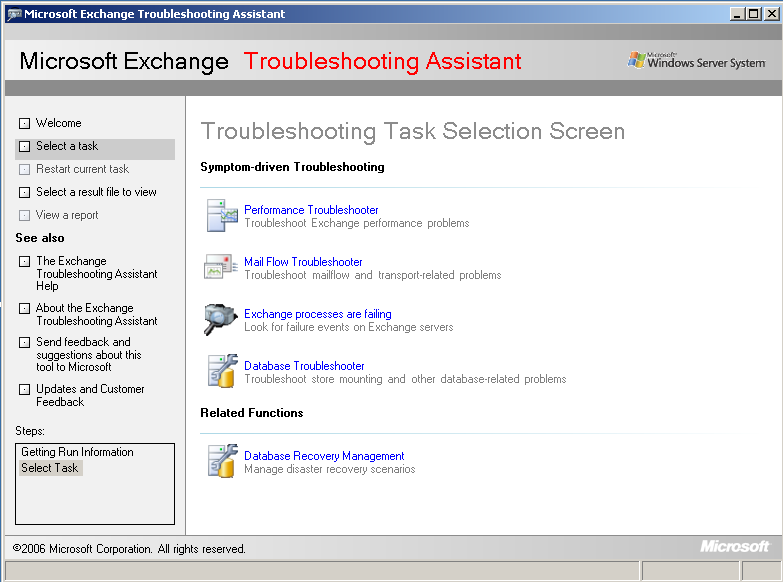Click the bullet icon beside Send feedback
Viewport: 783px width, 582px height.
click(24, 342)
